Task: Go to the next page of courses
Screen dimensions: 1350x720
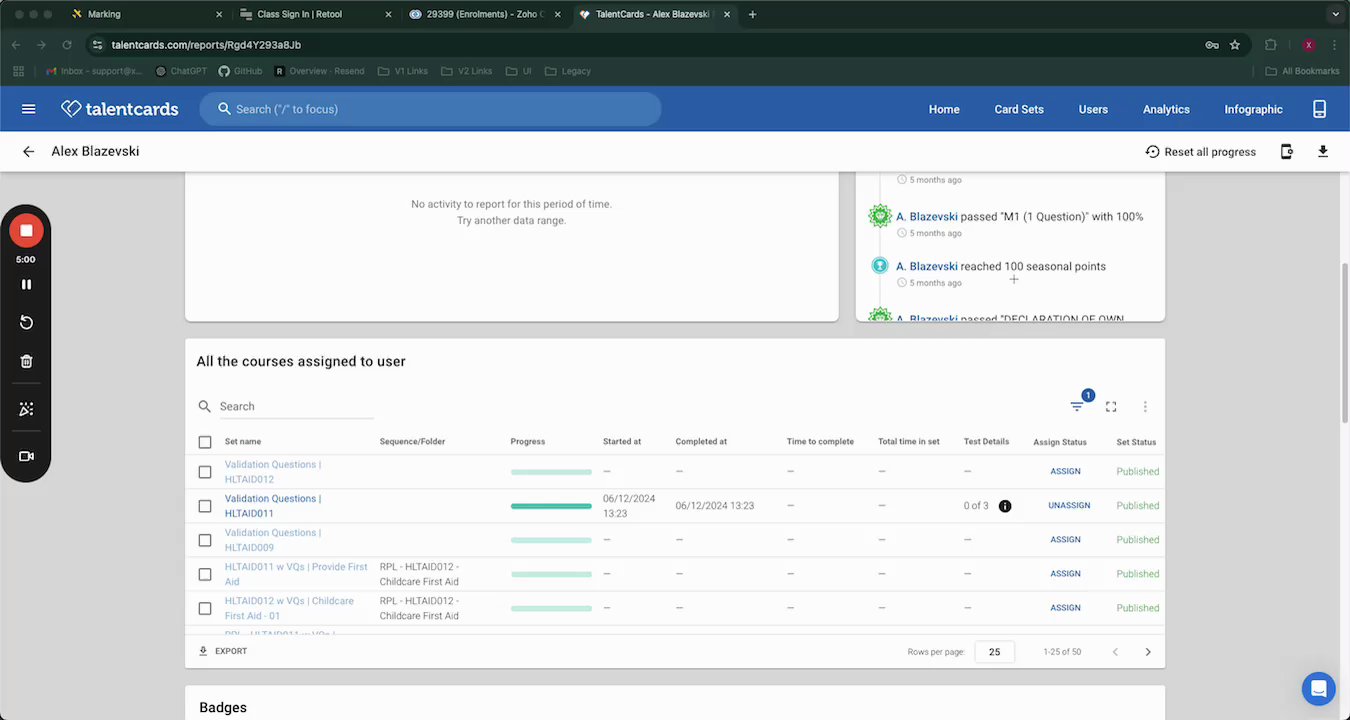Action: [x=1148, y=652]
